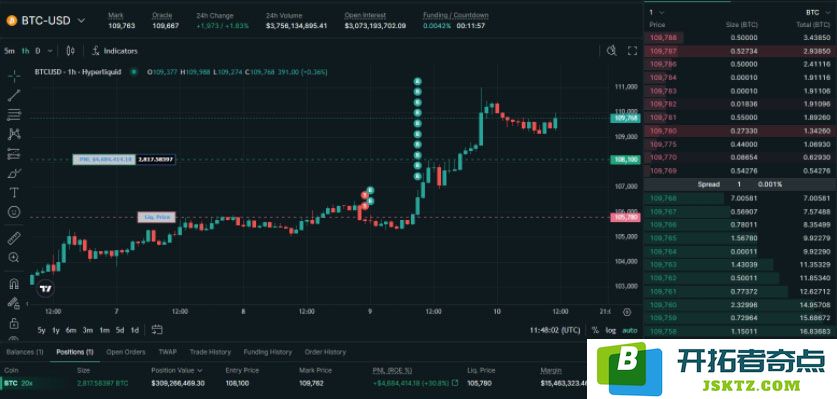Switch to the TWAP tab
The height and width of the screenshot is (399, 837).
[x=168, y=352]
